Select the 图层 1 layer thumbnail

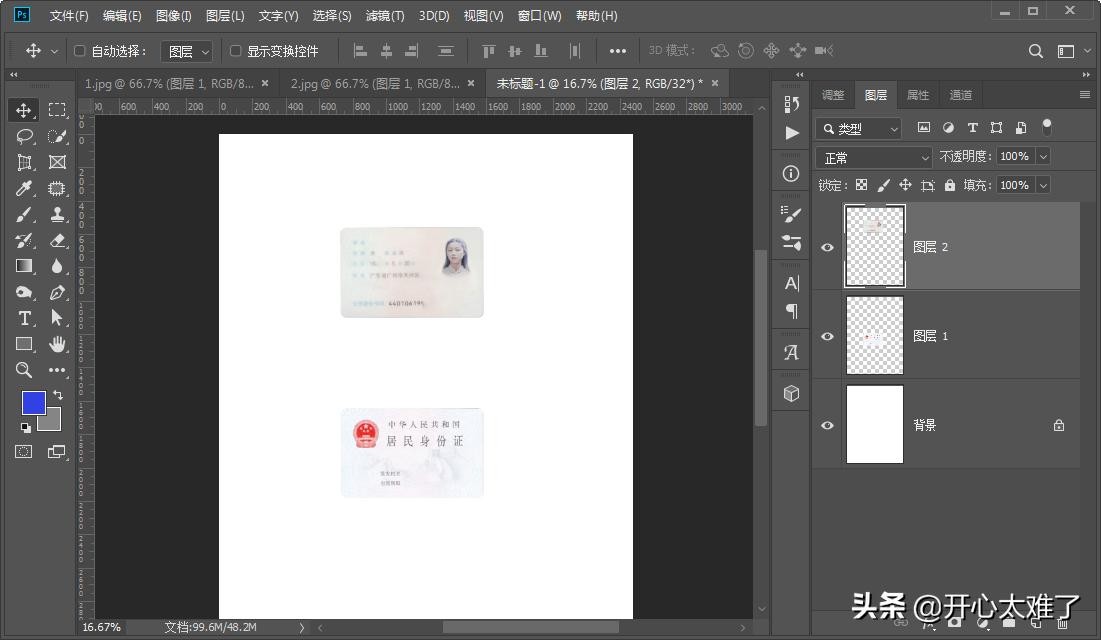coord(874,335)
